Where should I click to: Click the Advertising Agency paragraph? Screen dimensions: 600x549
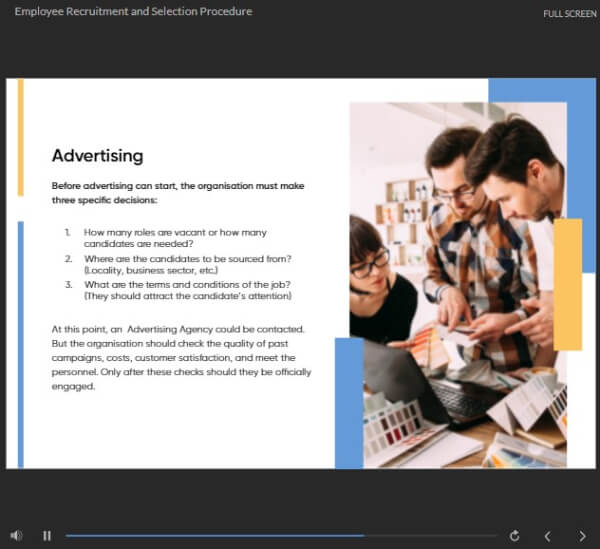180,357
